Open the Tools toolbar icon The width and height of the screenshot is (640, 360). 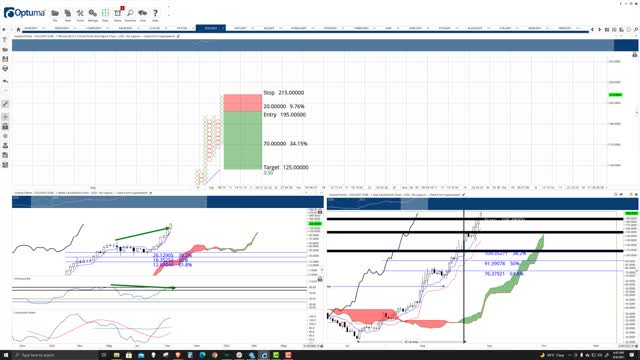click(x=80, y=14)
